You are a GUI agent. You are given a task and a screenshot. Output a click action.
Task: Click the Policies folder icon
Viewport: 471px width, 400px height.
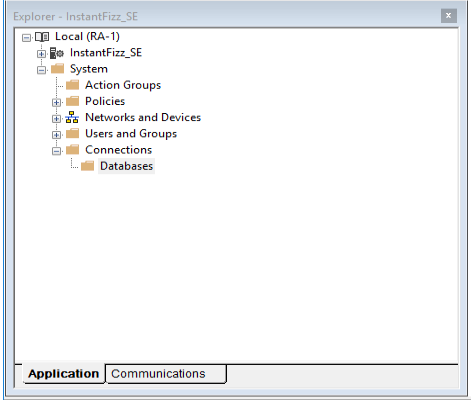click(72, 101)
